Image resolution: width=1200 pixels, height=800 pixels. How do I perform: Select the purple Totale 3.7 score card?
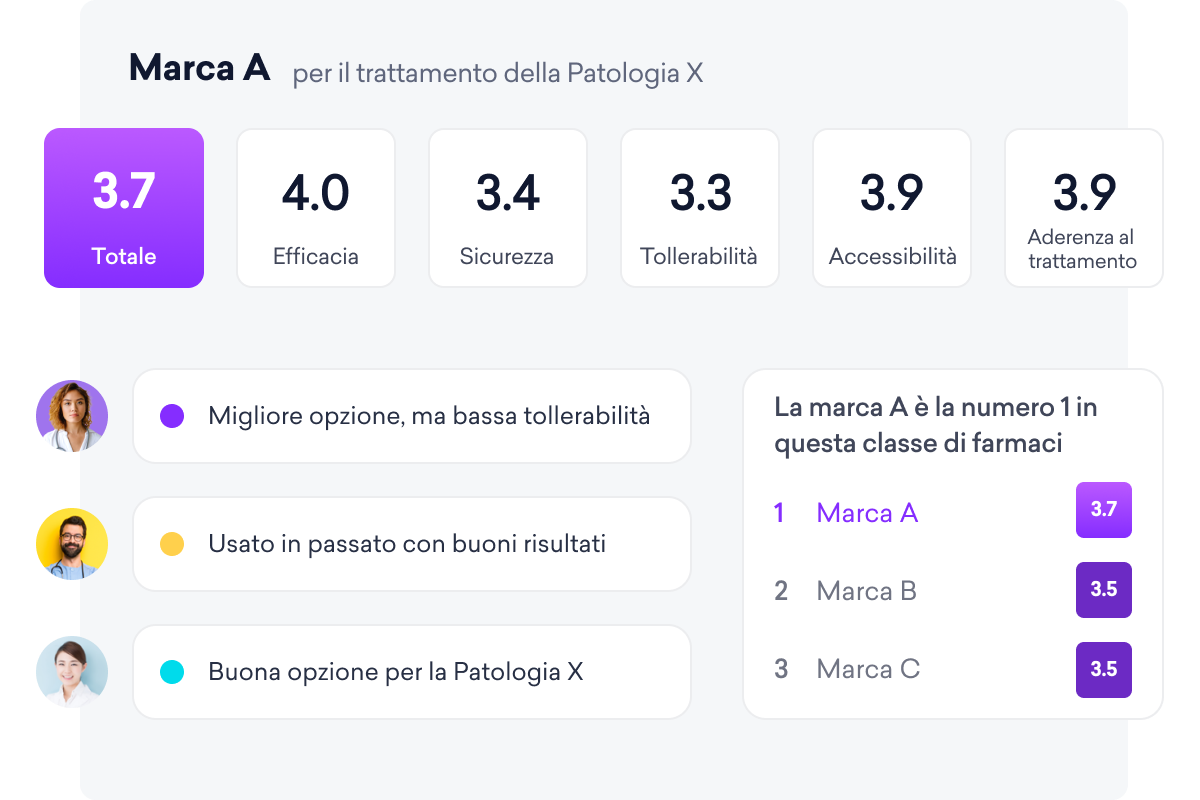123,207
